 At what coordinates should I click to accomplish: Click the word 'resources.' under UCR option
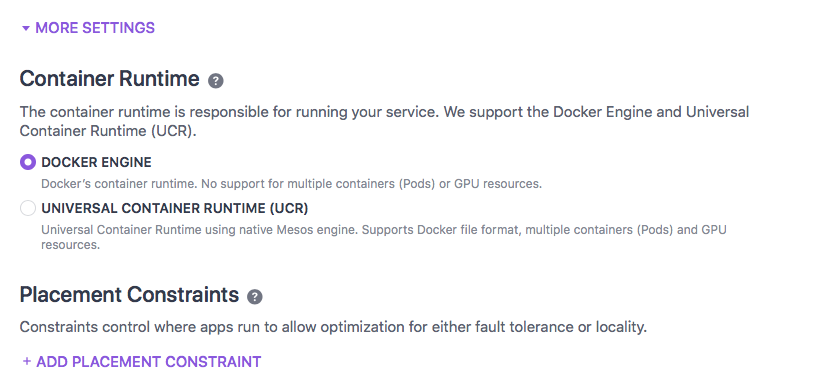pos(70,245)
